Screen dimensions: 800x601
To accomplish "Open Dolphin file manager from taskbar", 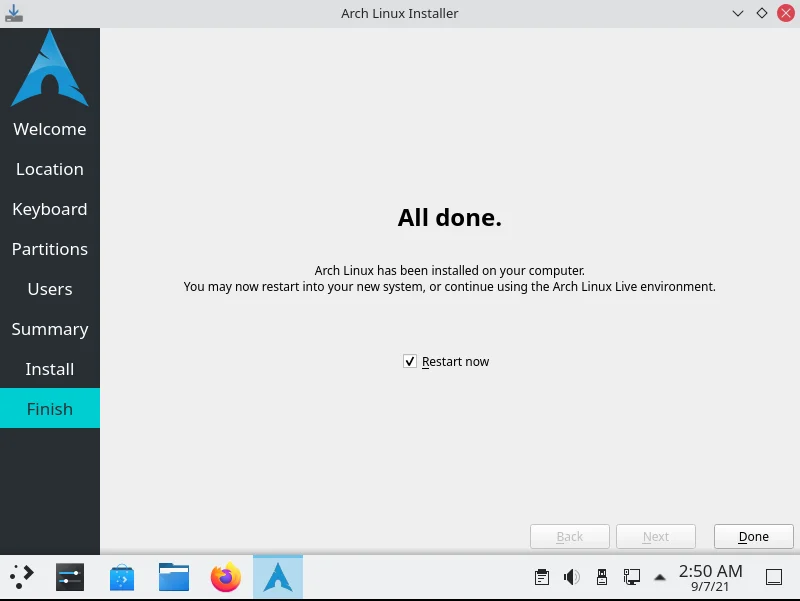I will (x=174, y=577).
